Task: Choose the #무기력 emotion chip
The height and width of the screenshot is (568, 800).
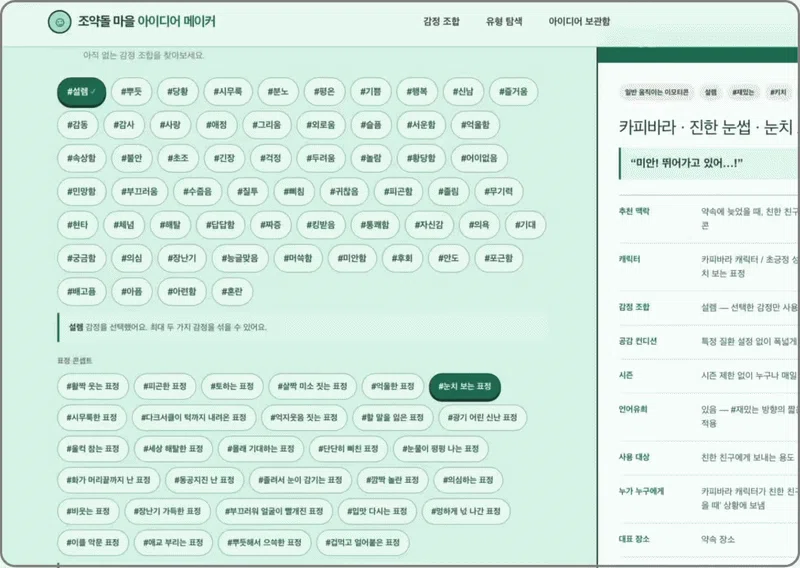Action: coord(498,192)
